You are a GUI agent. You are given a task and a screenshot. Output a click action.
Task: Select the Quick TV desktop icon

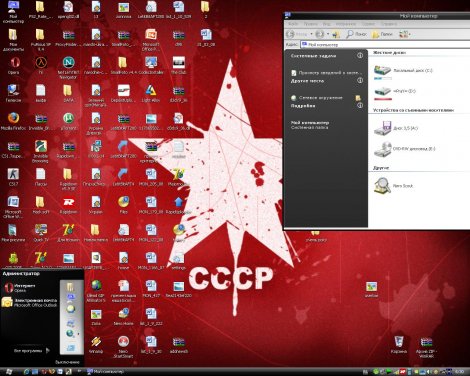pos(41,233)
